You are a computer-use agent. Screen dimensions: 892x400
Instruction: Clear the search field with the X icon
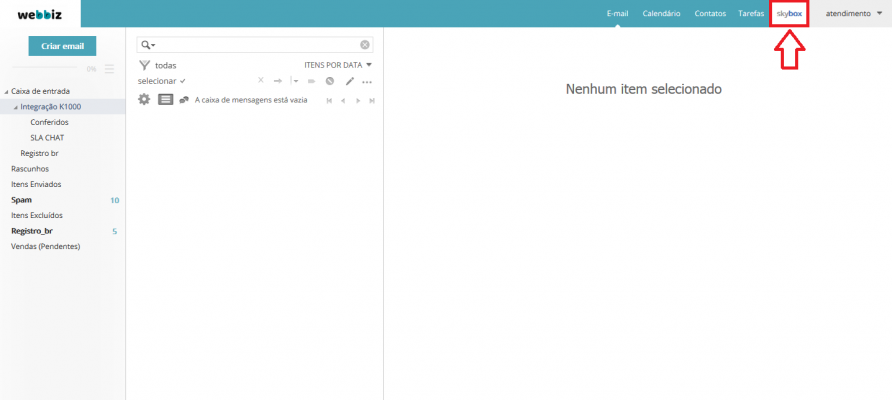[x=365, y=45]
